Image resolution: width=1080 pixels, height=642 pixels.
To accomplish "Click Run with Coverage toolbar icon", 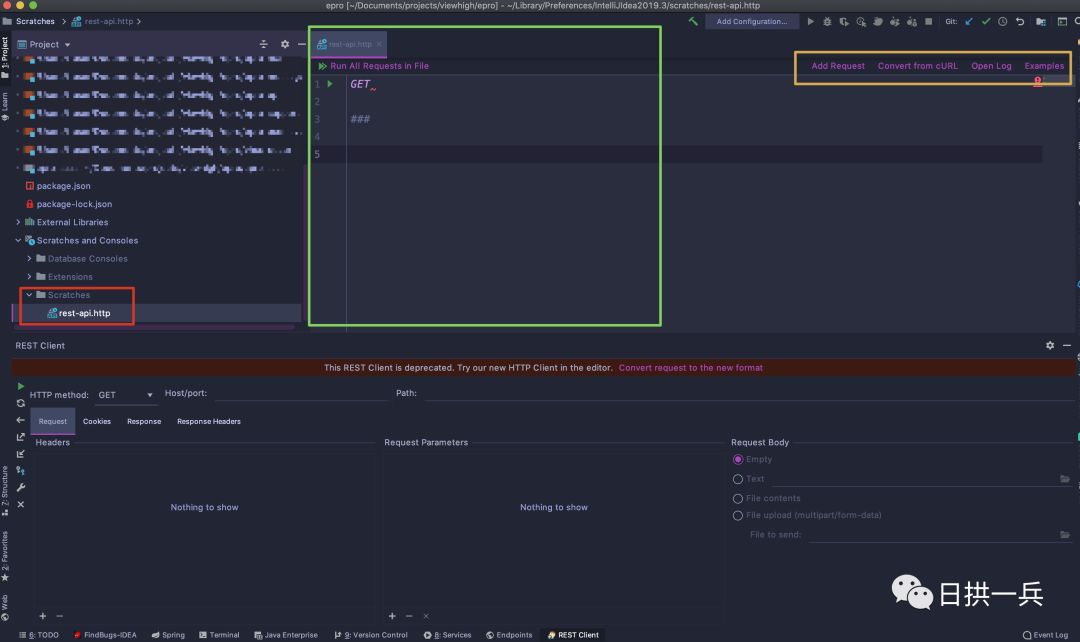I will click(844, 21).
